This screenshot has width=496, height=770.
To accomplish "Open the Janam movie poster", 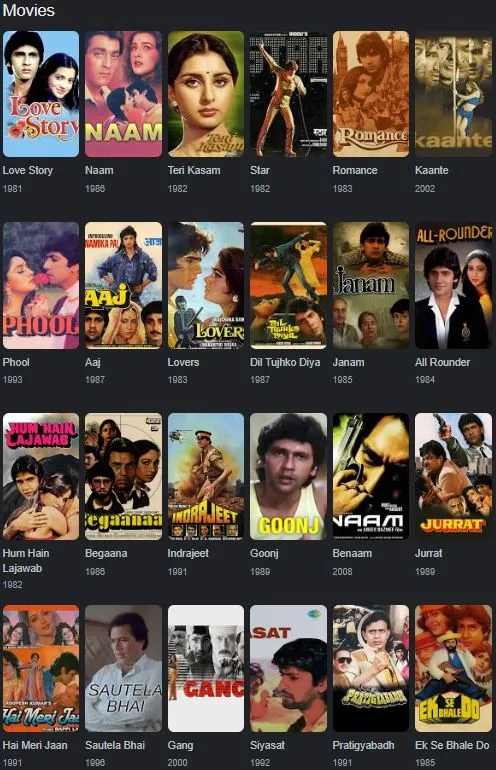I will [371, 285].
